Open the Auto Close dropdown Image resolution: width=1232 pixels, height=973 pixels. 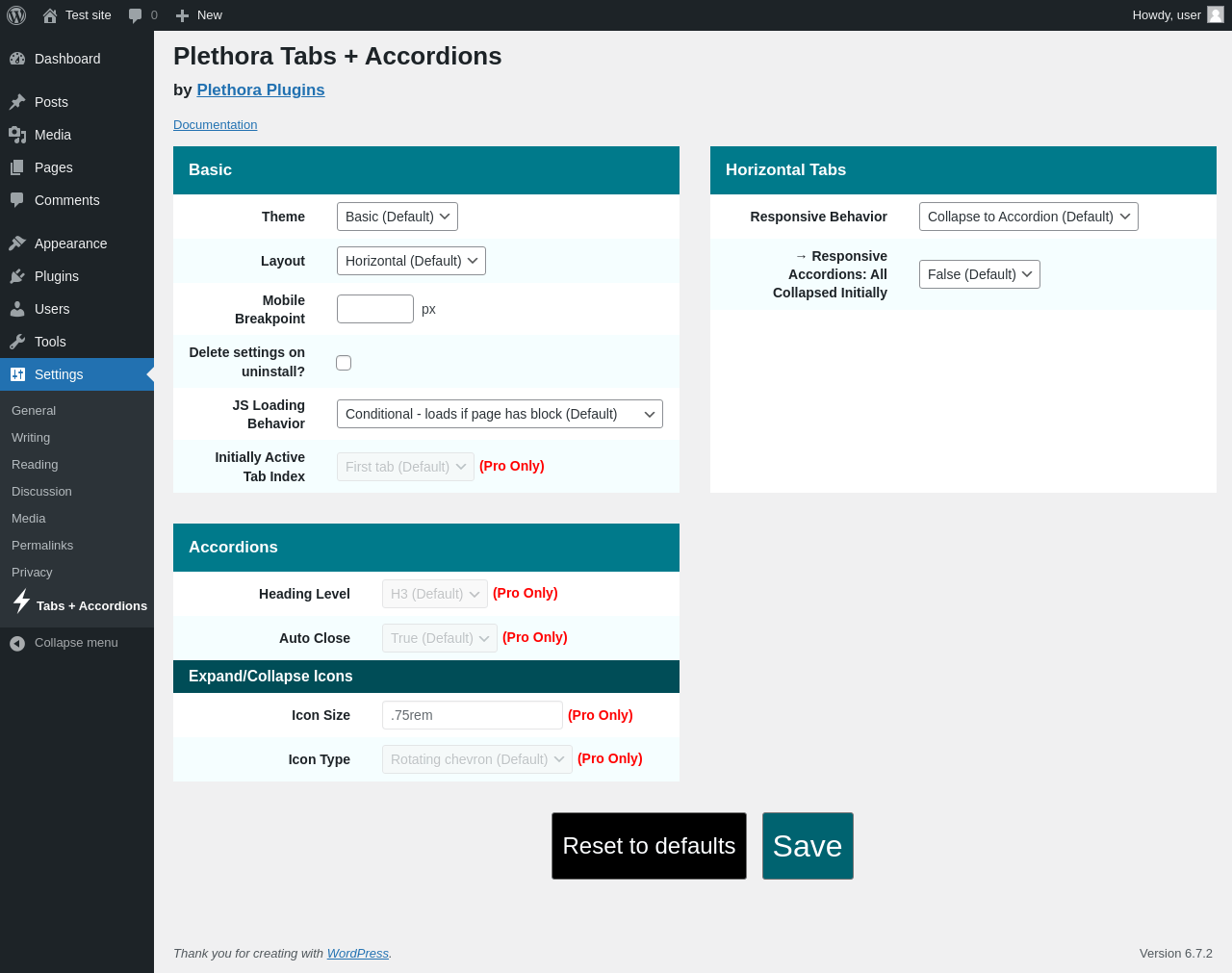440,638
